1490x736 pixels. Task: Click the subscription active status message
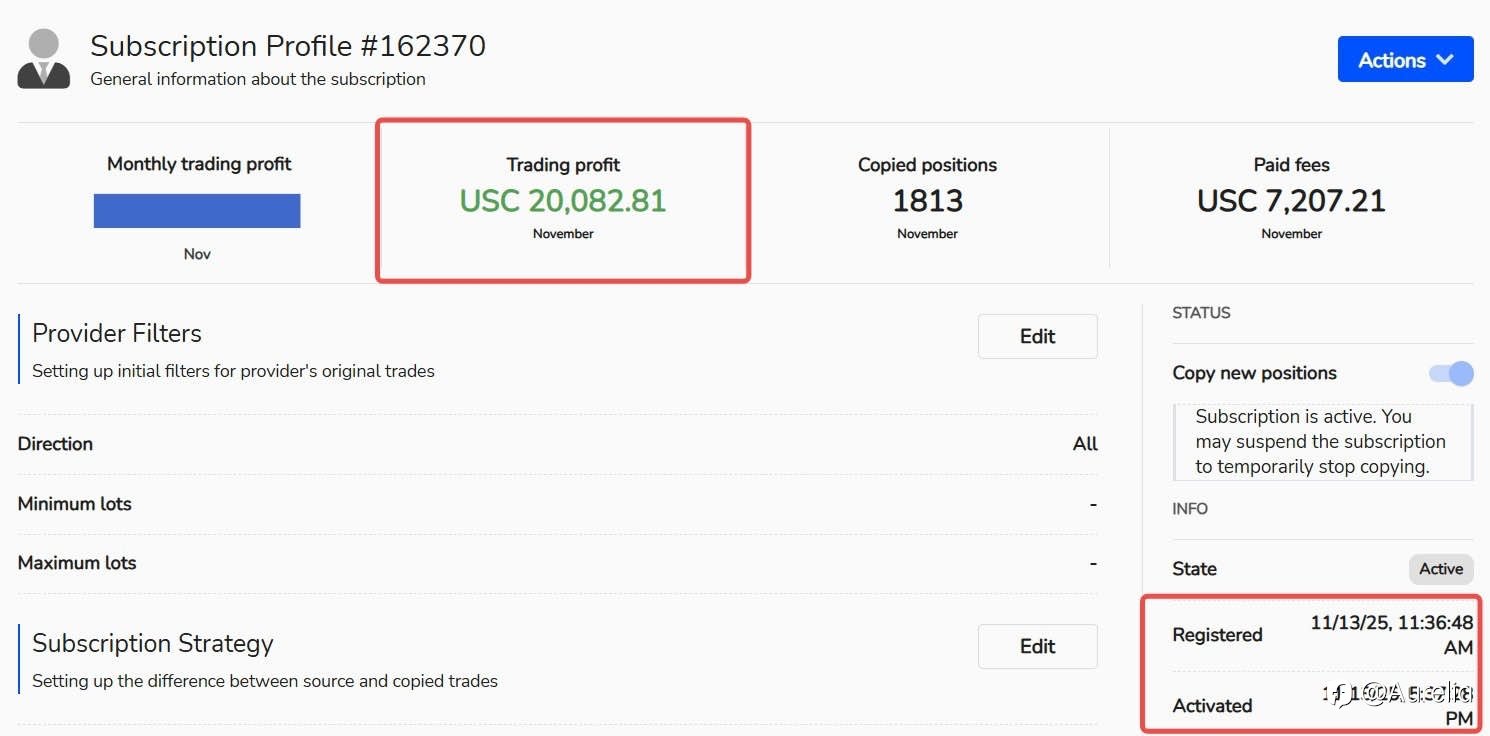[1320, 442]
